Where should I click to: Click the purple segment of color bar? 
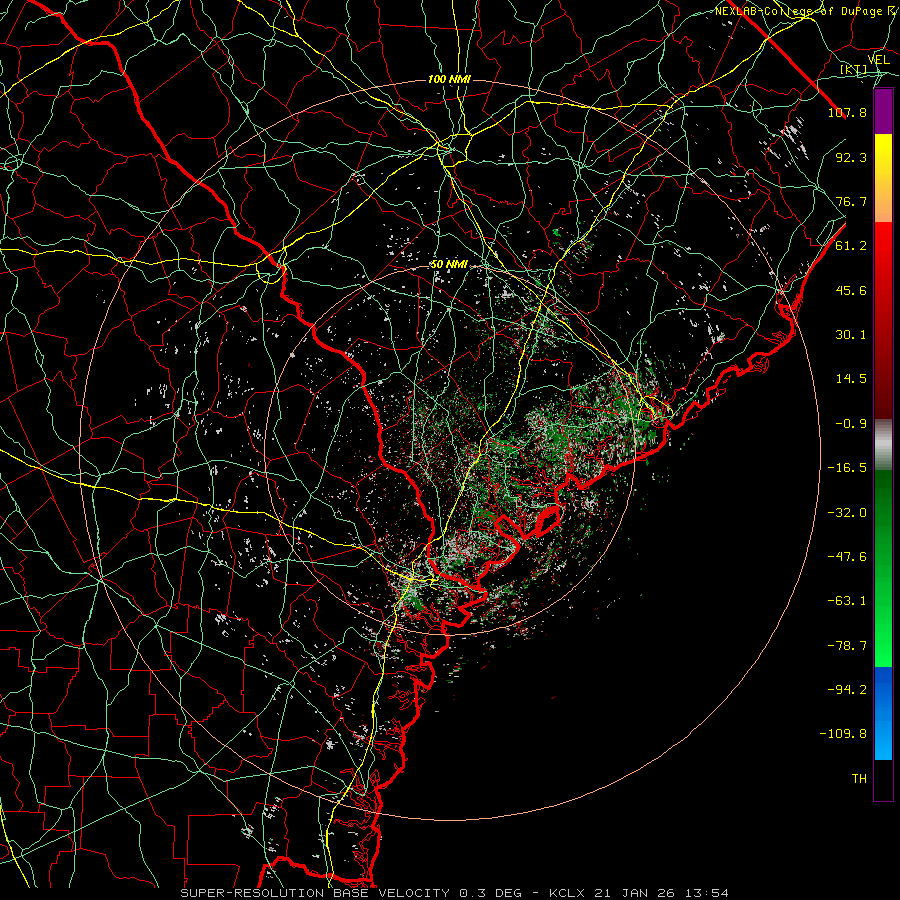[x=883, y=111]
